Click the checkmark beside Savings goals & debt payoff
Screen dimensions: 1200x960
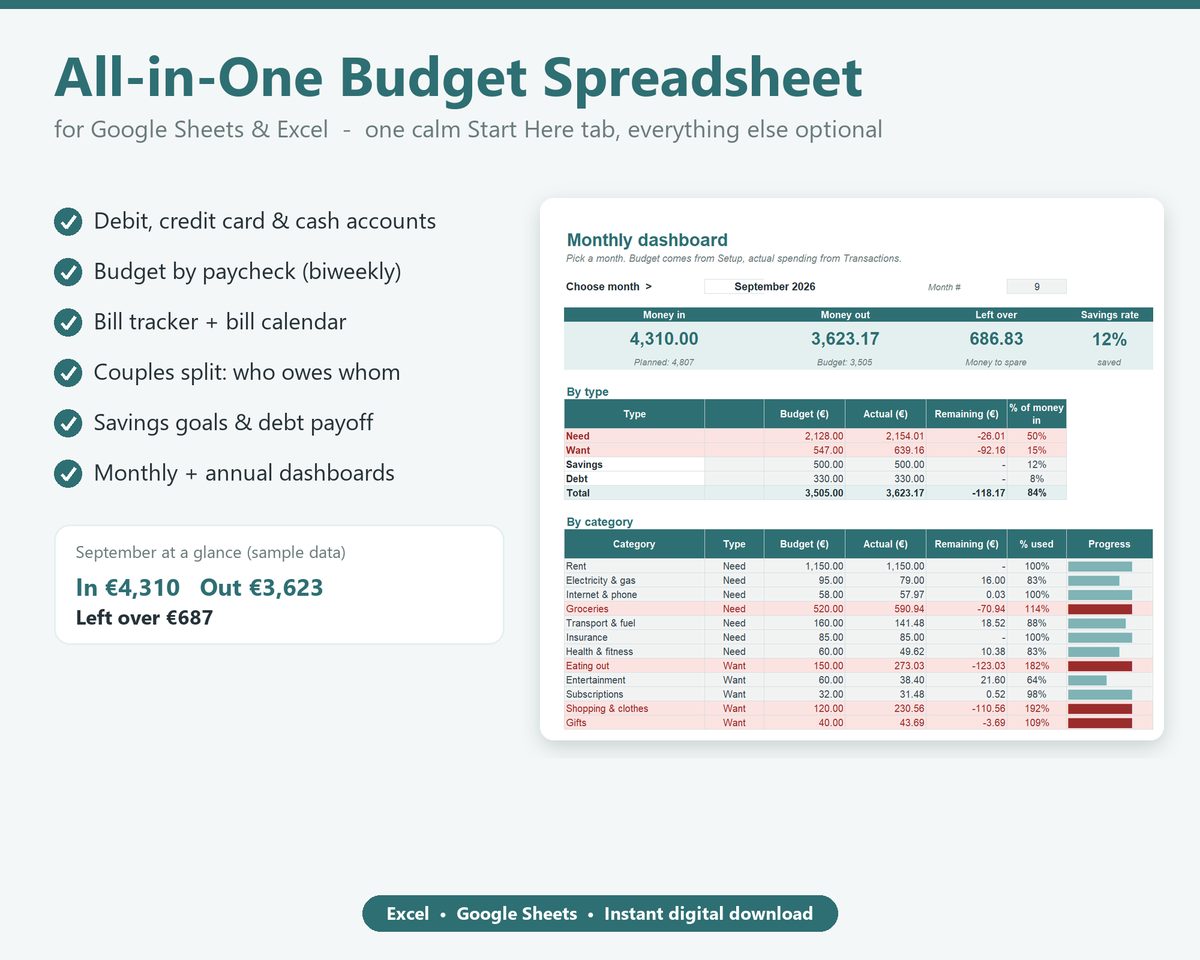[68, 423]
